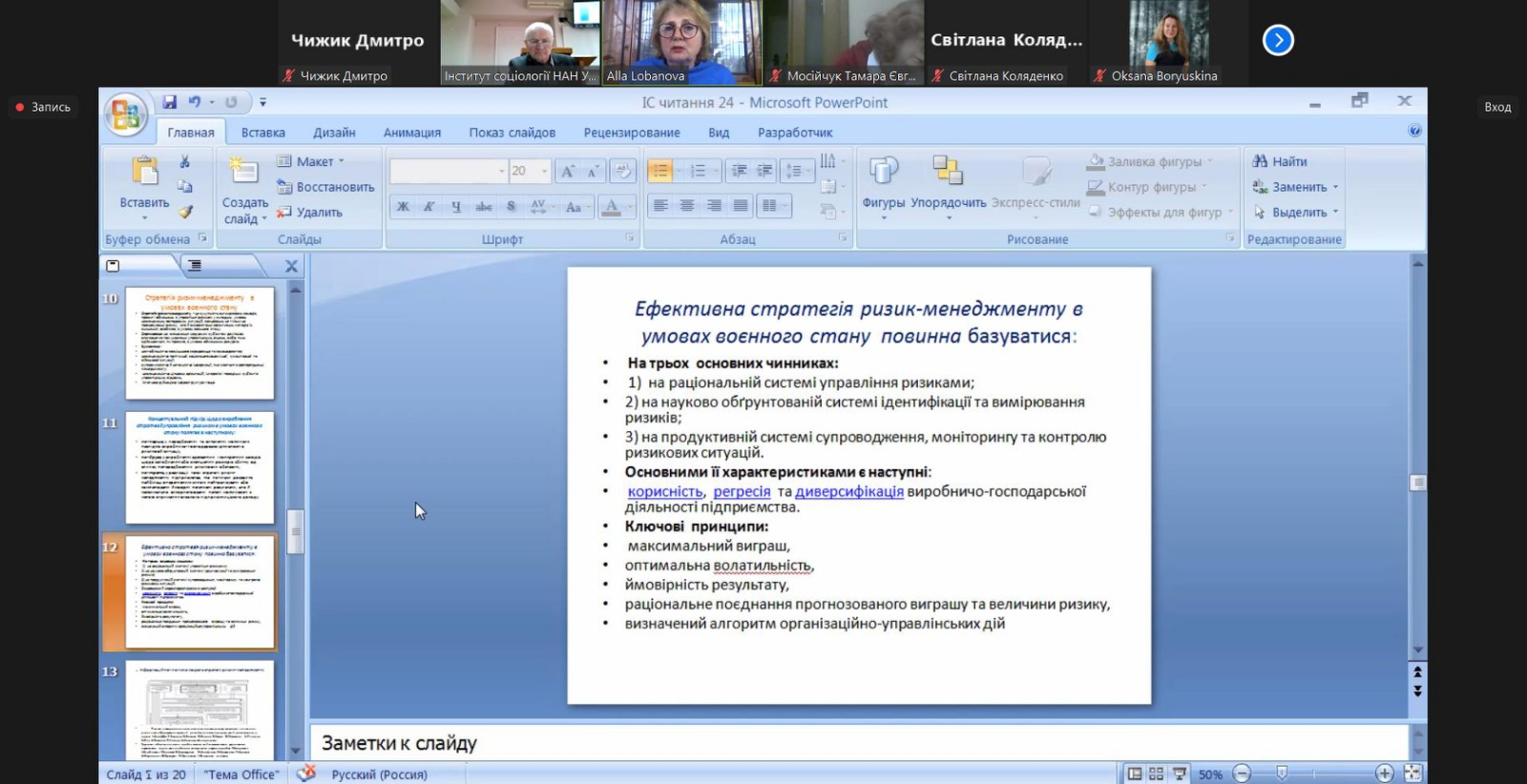This screenshot has height=784, width=1527.
Task: Click the zoom in plus button
Action: (x=1385, y=774)
